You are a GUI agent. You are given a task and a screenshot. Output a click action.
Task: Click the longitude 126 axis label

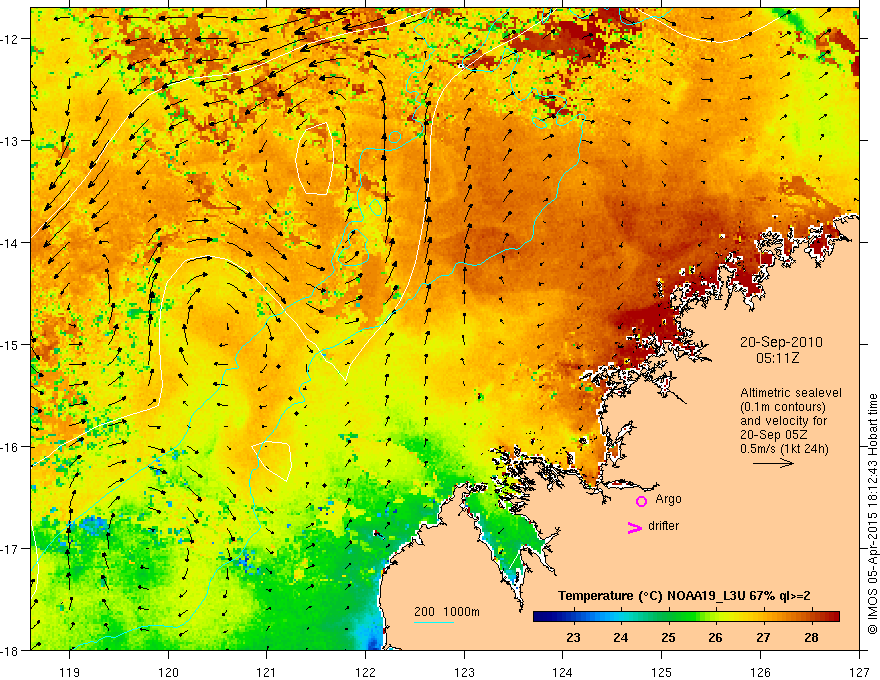(760, 672)
